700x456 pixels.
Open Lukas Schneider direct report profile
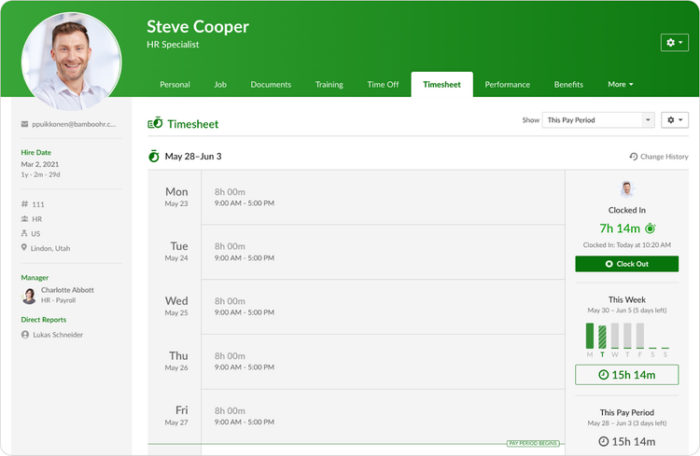[56, 335]
